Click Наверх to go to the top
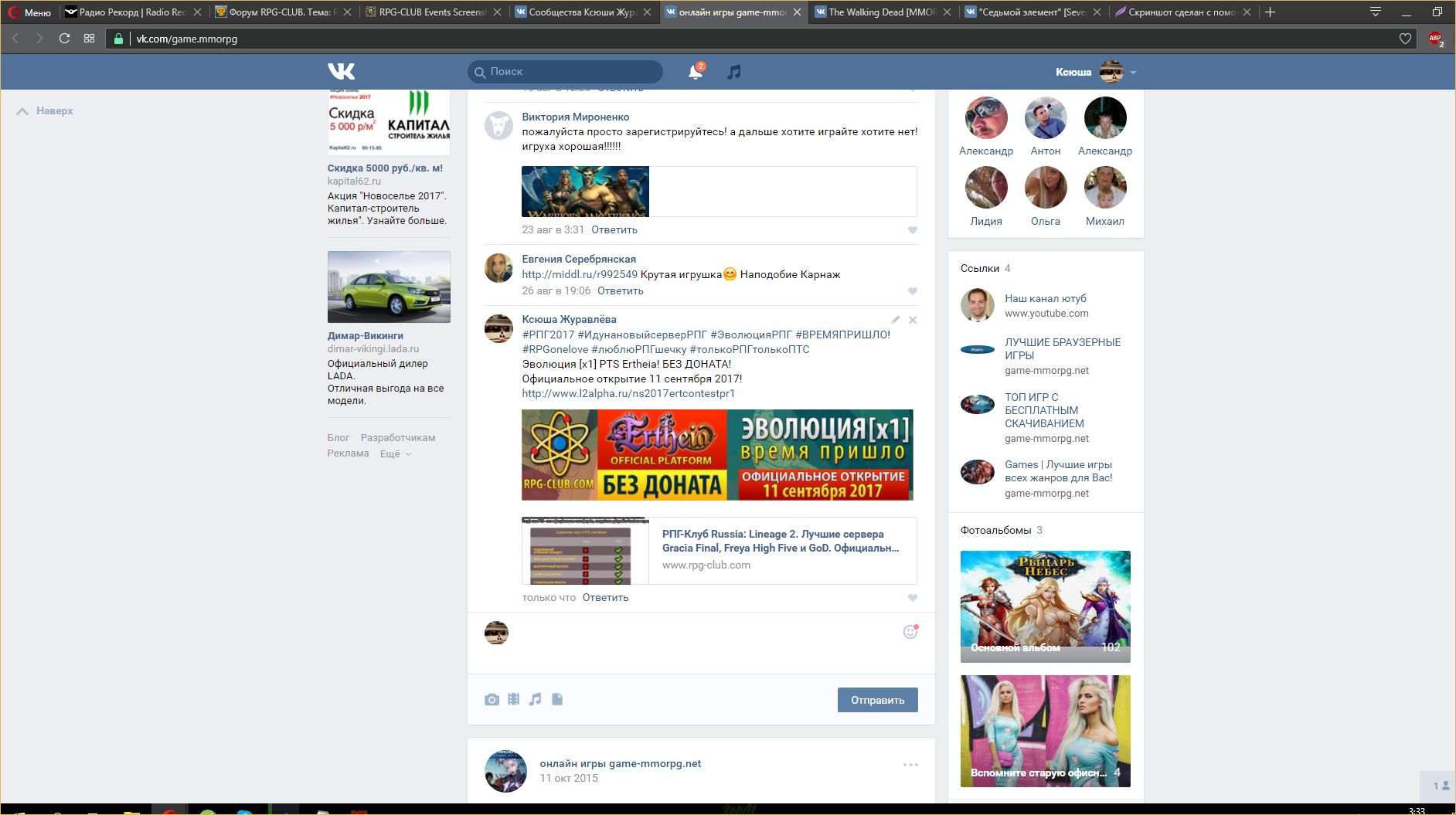 click(45, 111)
